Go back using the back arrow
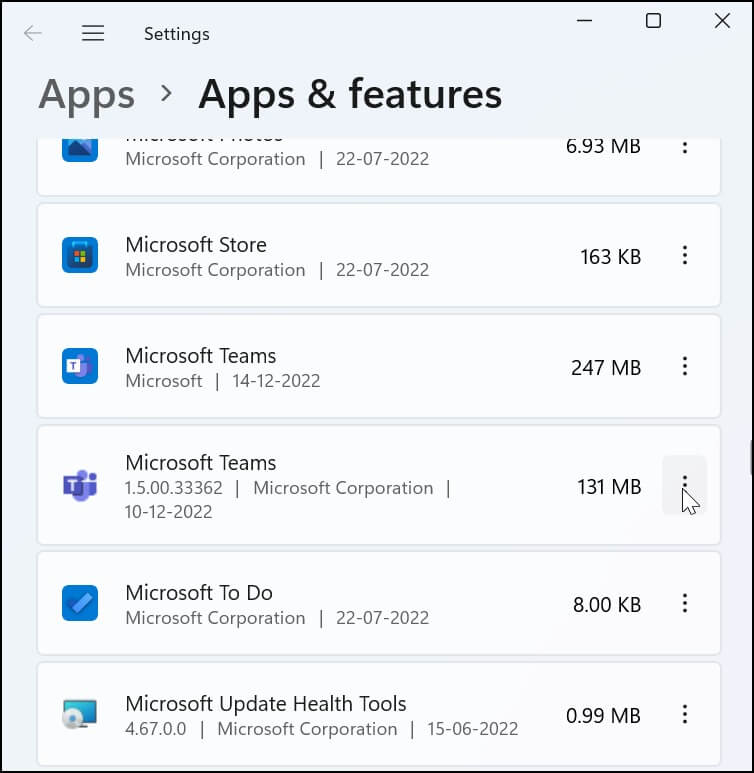 coord(33,34)
